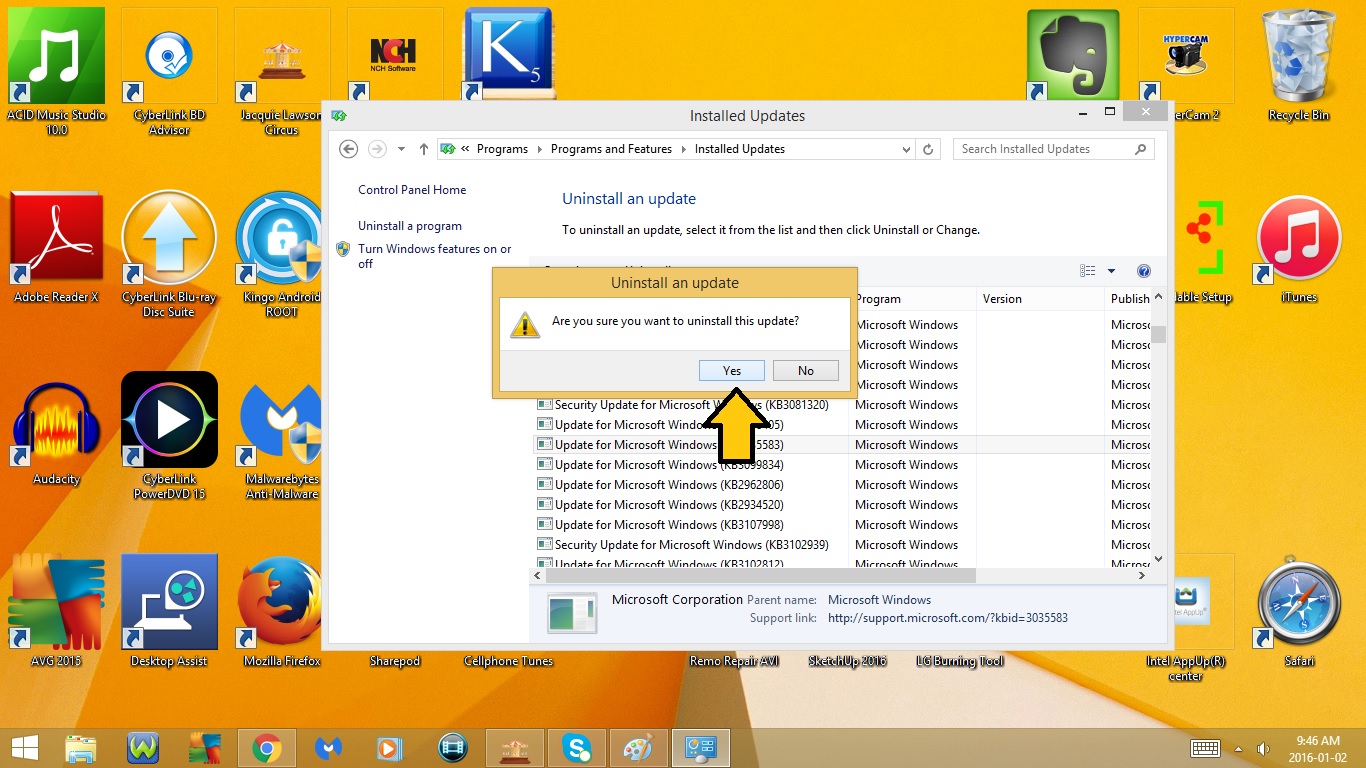Click the Windows Start button
Viewport: 1366px width, 768px height.
24,748
